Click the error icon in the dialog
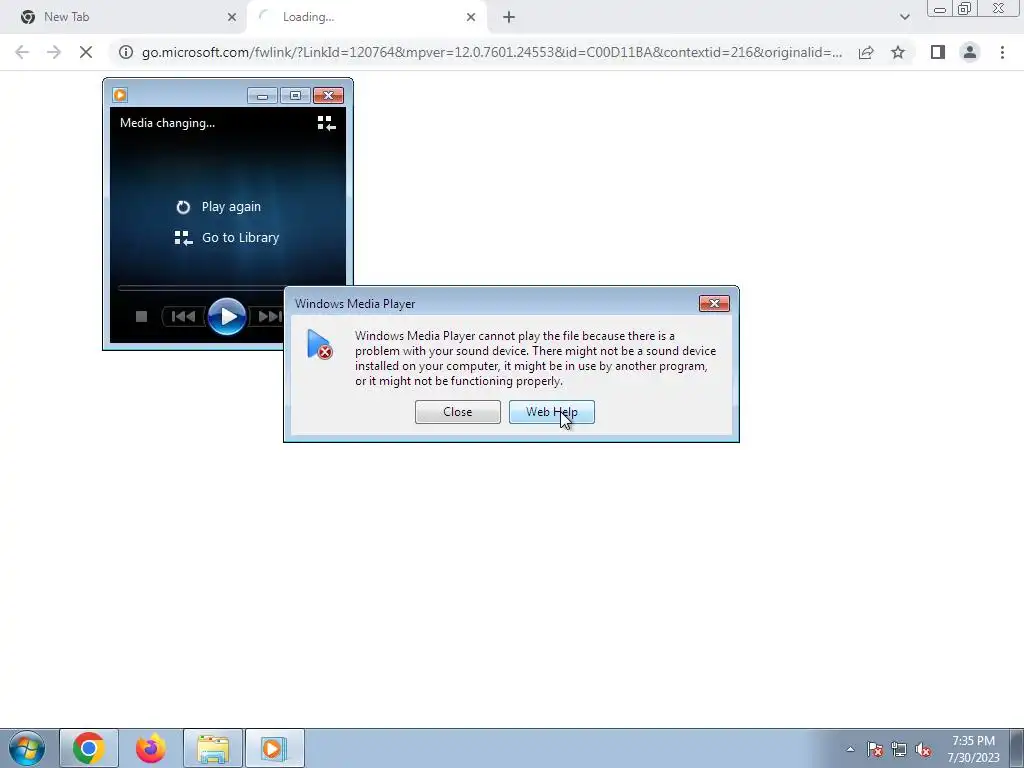This screenshot has width=1024, height=768. point(319,344)
